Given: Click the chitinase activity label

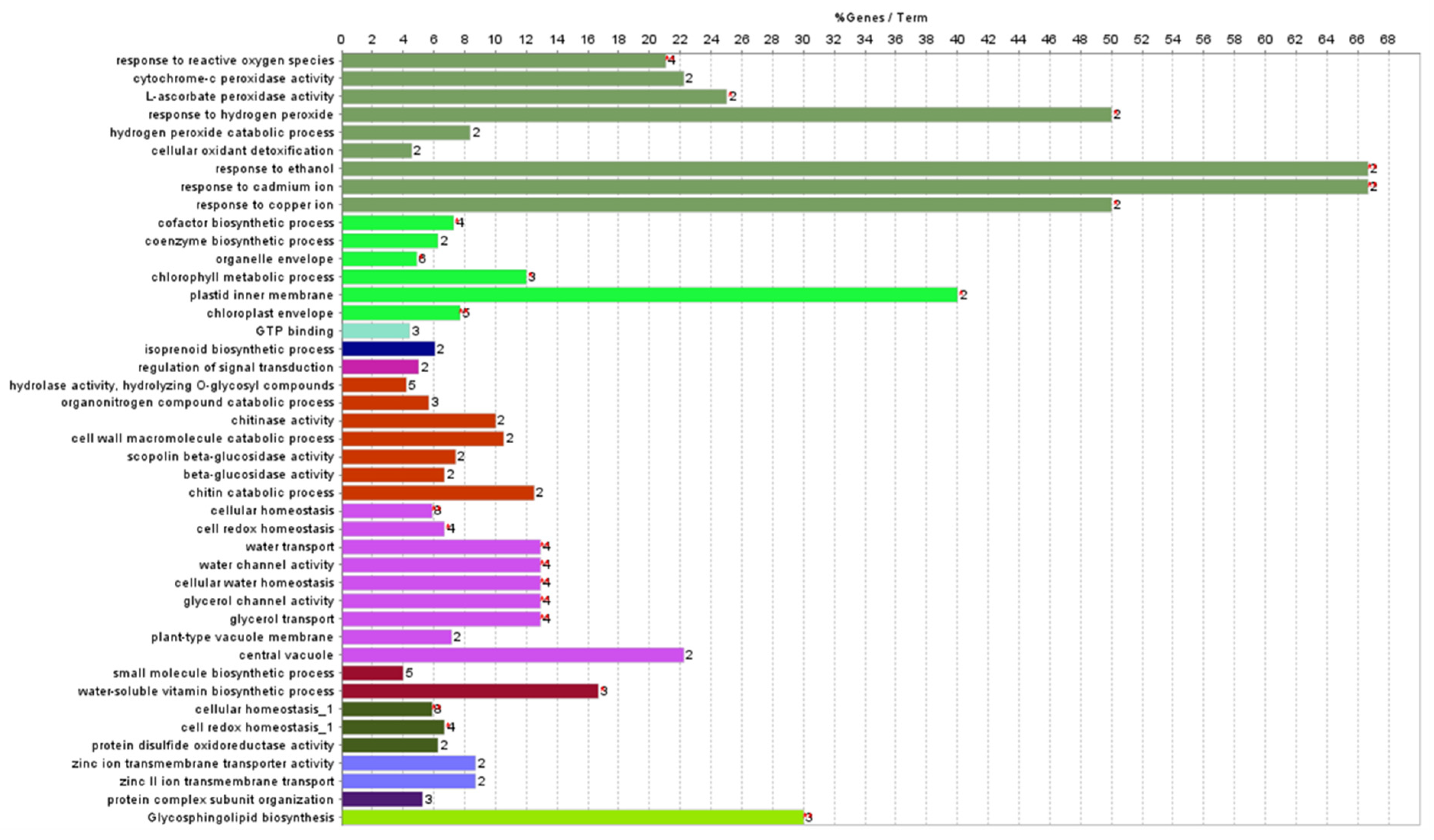Looking at the screenshot, I should point(282,420).
